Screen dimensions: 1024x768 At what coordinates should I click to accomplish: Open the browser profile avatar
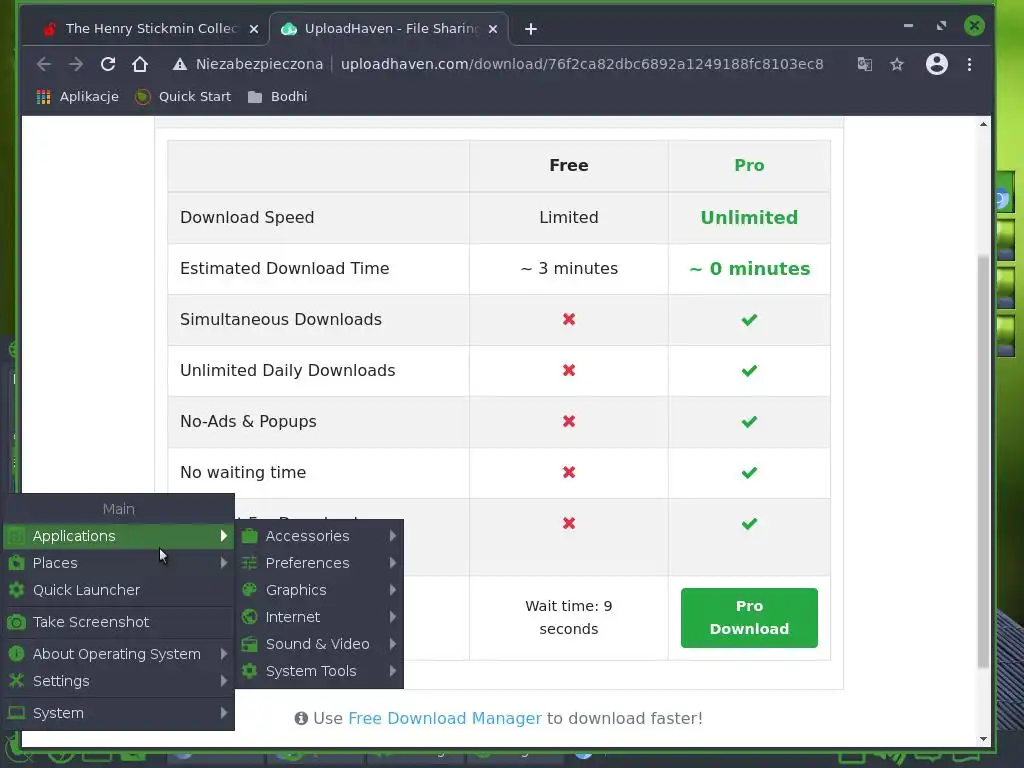tap(936, 64)
